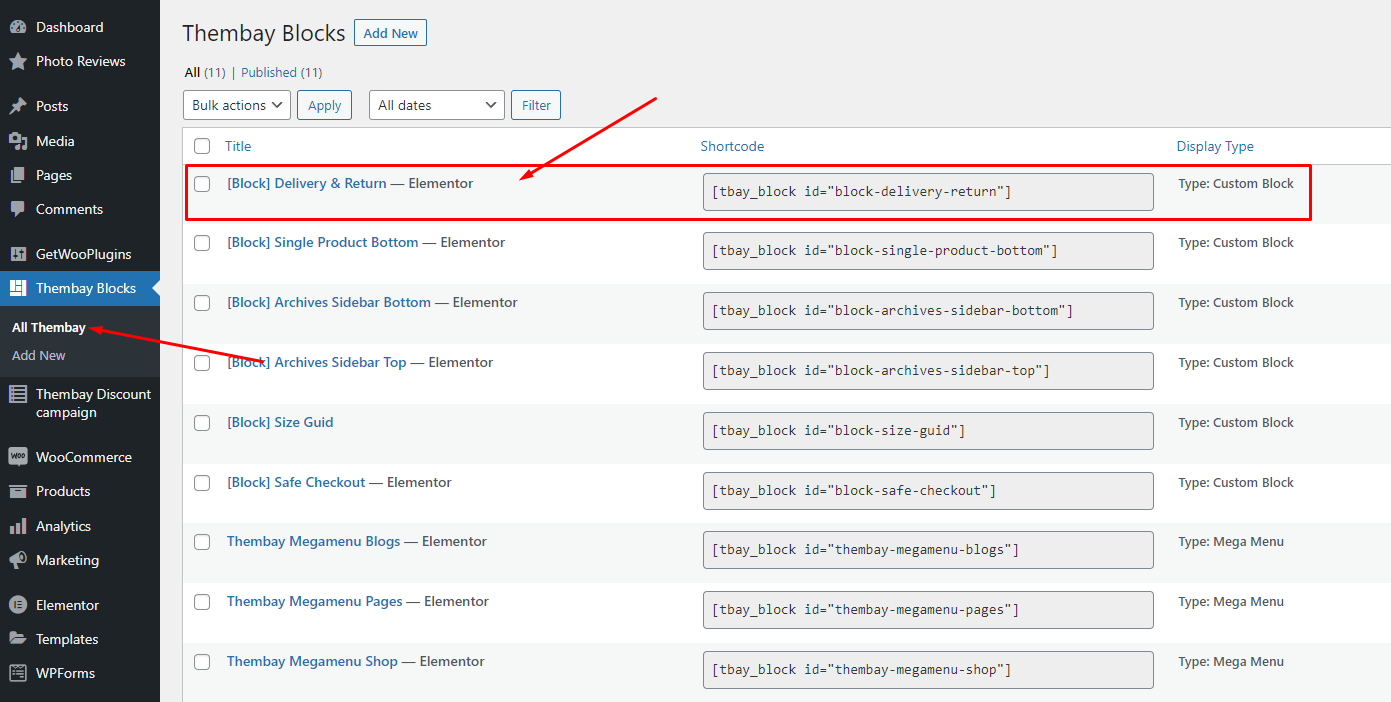Click the block-safe-checkout shortcode field
1391x702 pixels.
(927, 491)
